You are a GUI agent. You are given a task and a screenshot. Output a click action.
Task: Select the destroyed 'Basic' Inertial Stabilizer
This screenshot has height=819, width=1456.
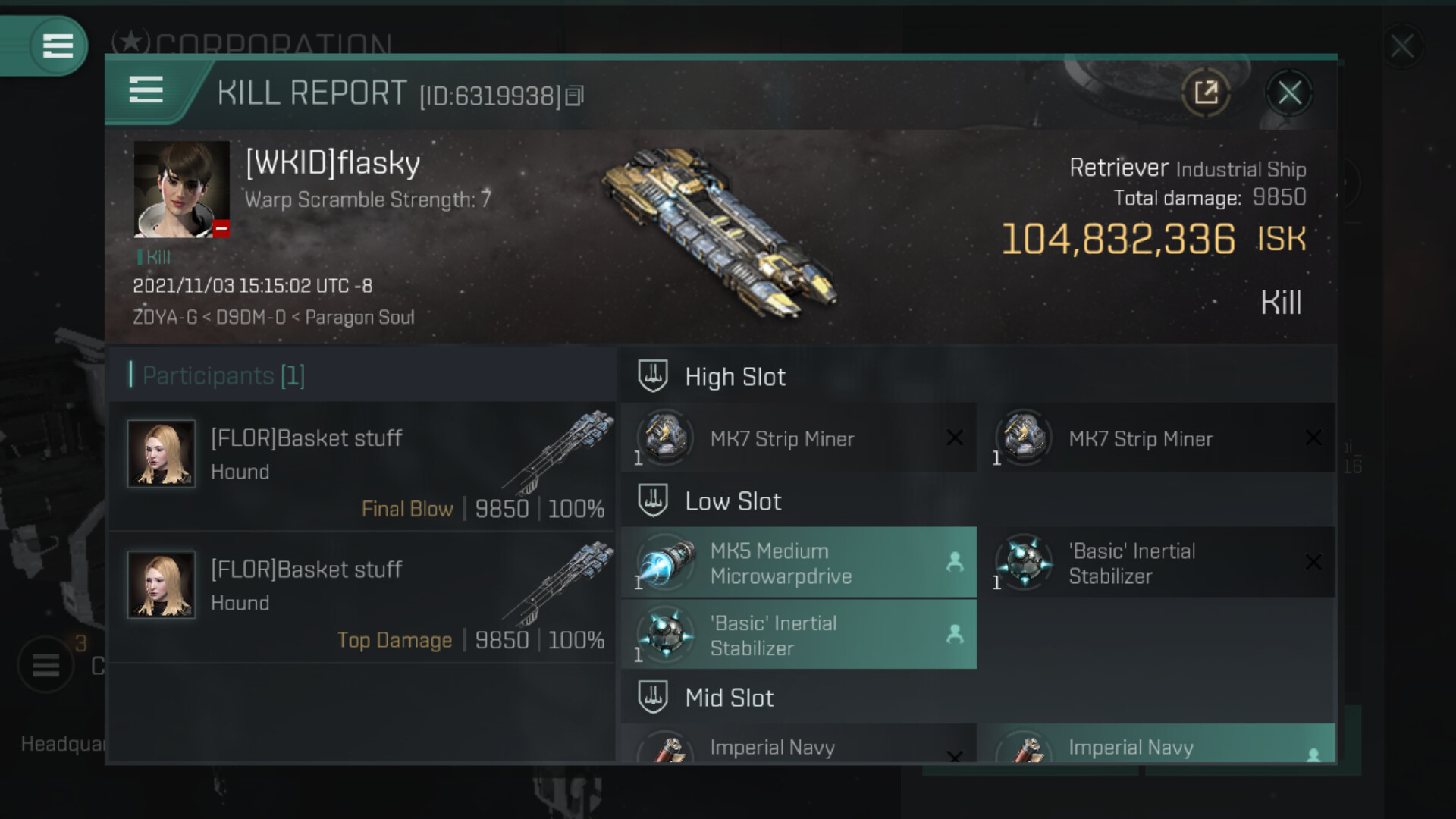click(1157, 563)
